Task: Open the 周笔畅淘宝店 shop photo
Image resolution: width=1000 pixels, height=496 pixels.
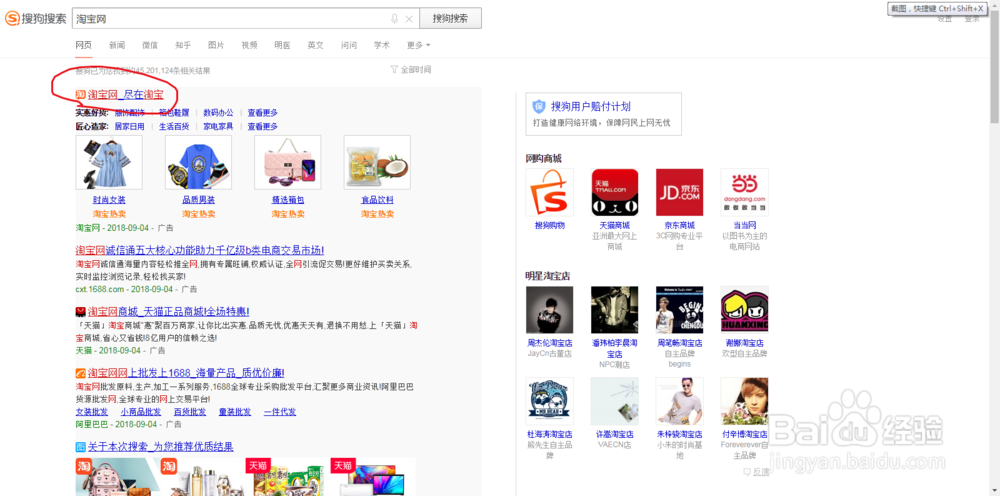Action: tap(679, 310)
